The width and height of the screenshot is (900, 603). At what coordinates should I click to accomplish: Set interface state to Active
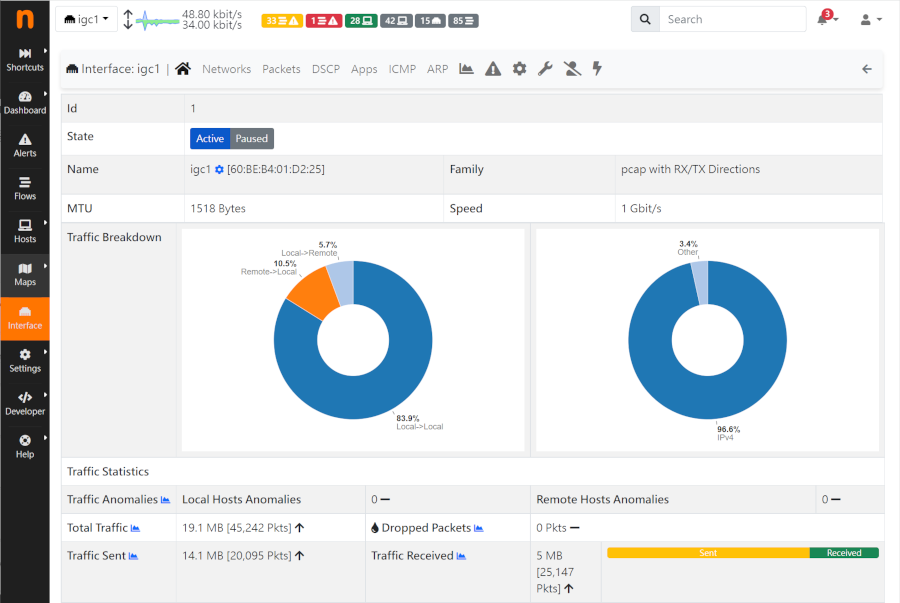pos(210,139)
